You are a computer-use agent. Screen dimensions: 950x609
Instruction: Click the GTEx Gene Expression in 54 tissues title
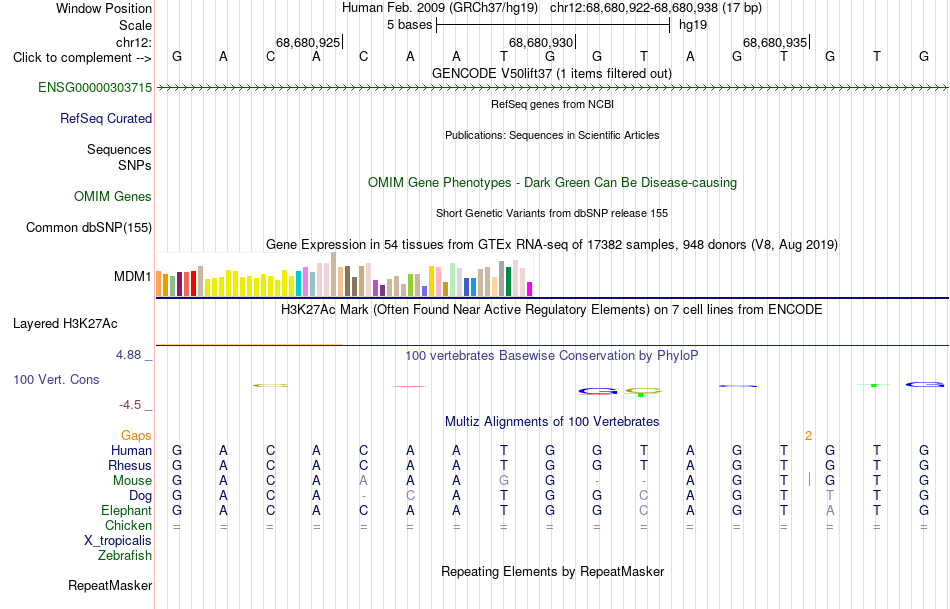point(552,245)
